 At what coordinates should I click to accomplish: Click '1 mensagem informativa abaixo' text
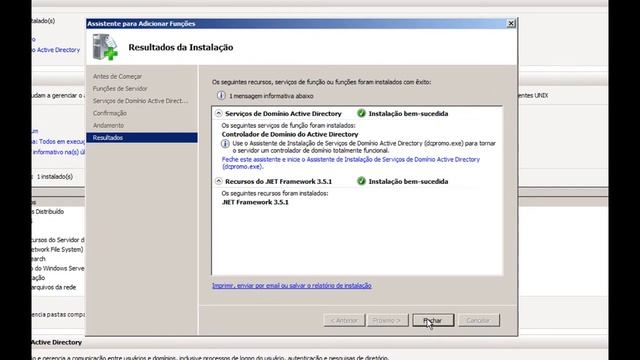(x=271, y=96)
